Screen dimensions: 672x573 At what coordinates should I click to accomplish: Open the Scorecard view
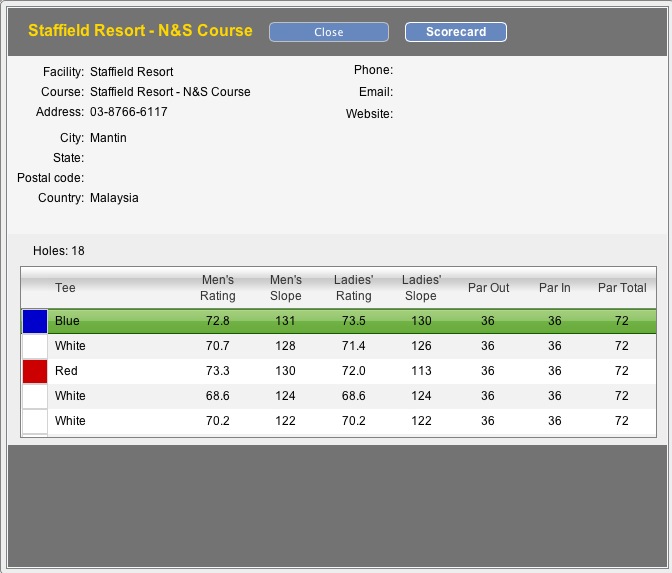[x=455, y=32]
